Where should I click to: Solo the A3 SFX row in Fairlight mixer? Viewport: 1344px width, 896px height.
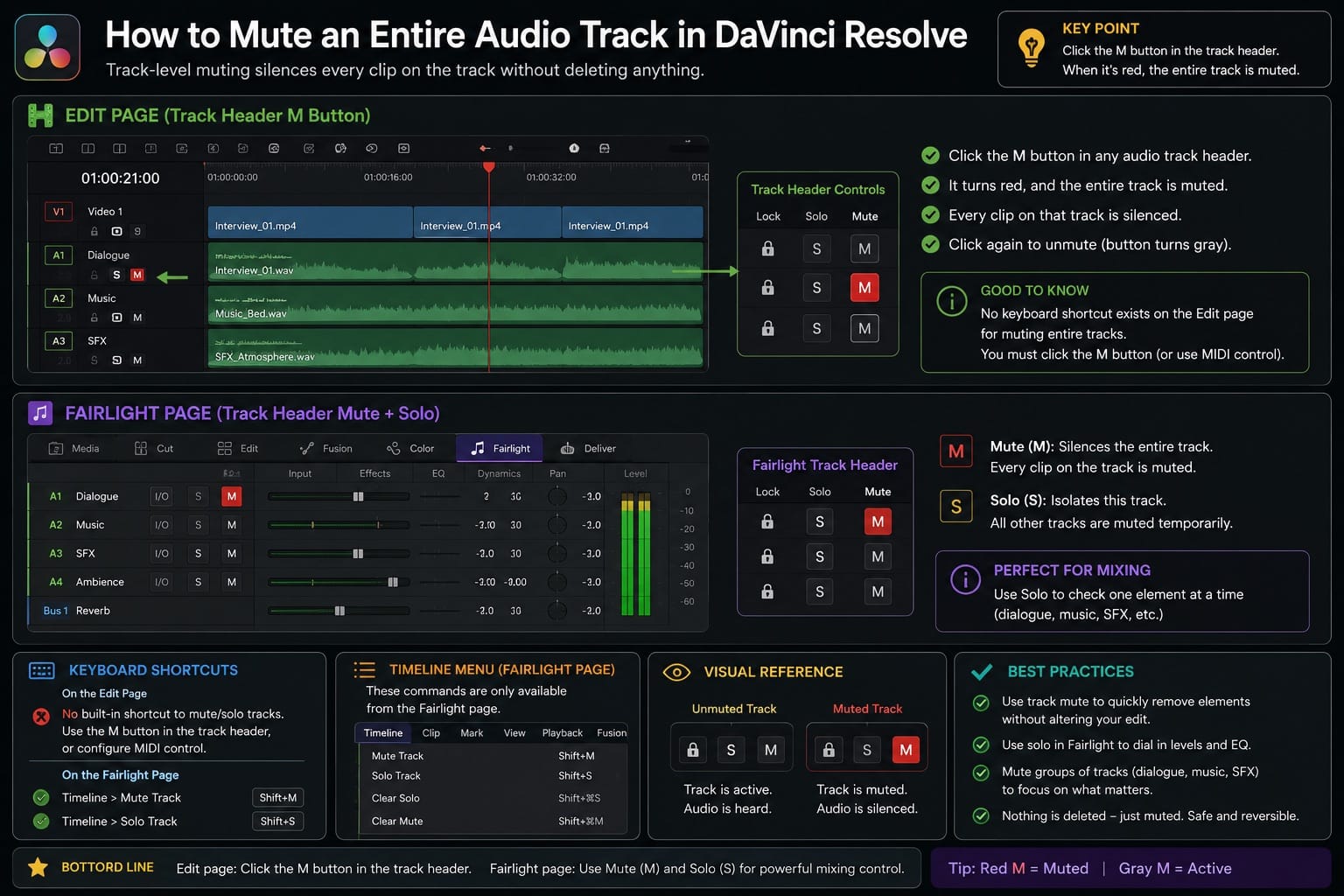pyautogui.click(x=198, y=554)
